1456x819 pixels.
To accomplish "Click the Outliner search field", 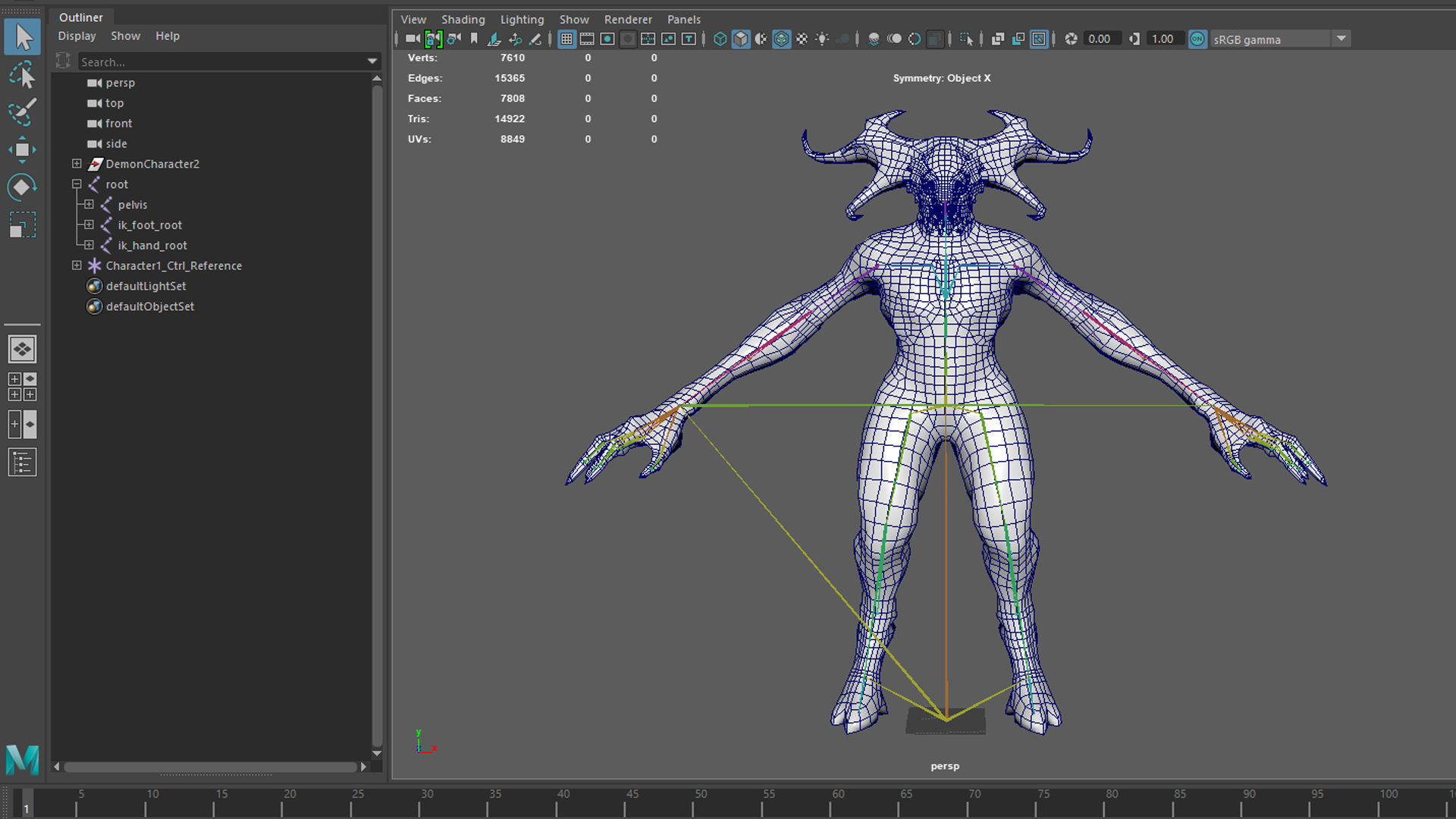I will [221, 61].
